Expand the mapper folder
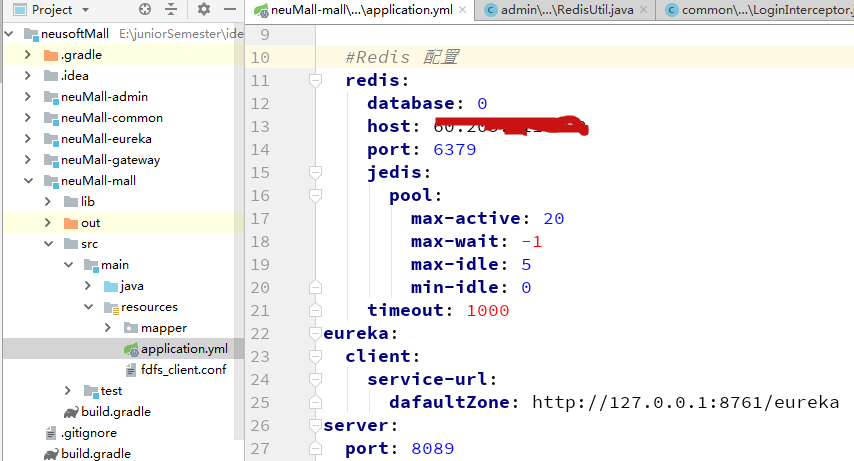The height and width of the screenshot is (461, 854). [x=108, y=327]
